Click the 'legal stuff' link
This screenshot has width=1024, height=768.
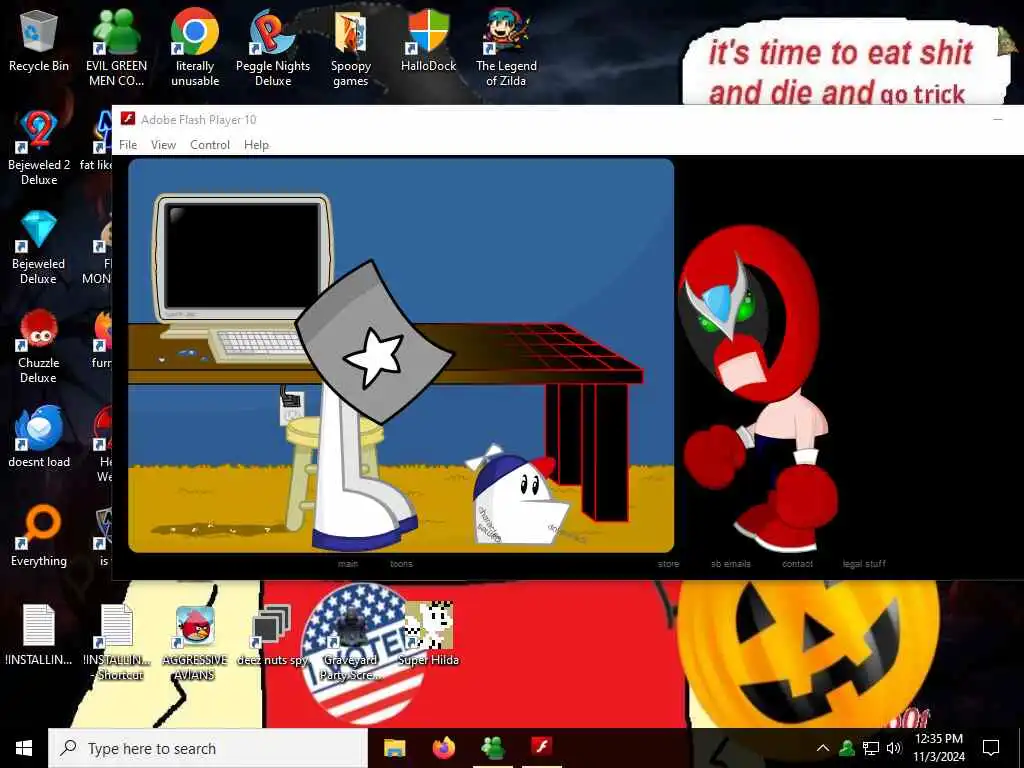coord(864,564)
